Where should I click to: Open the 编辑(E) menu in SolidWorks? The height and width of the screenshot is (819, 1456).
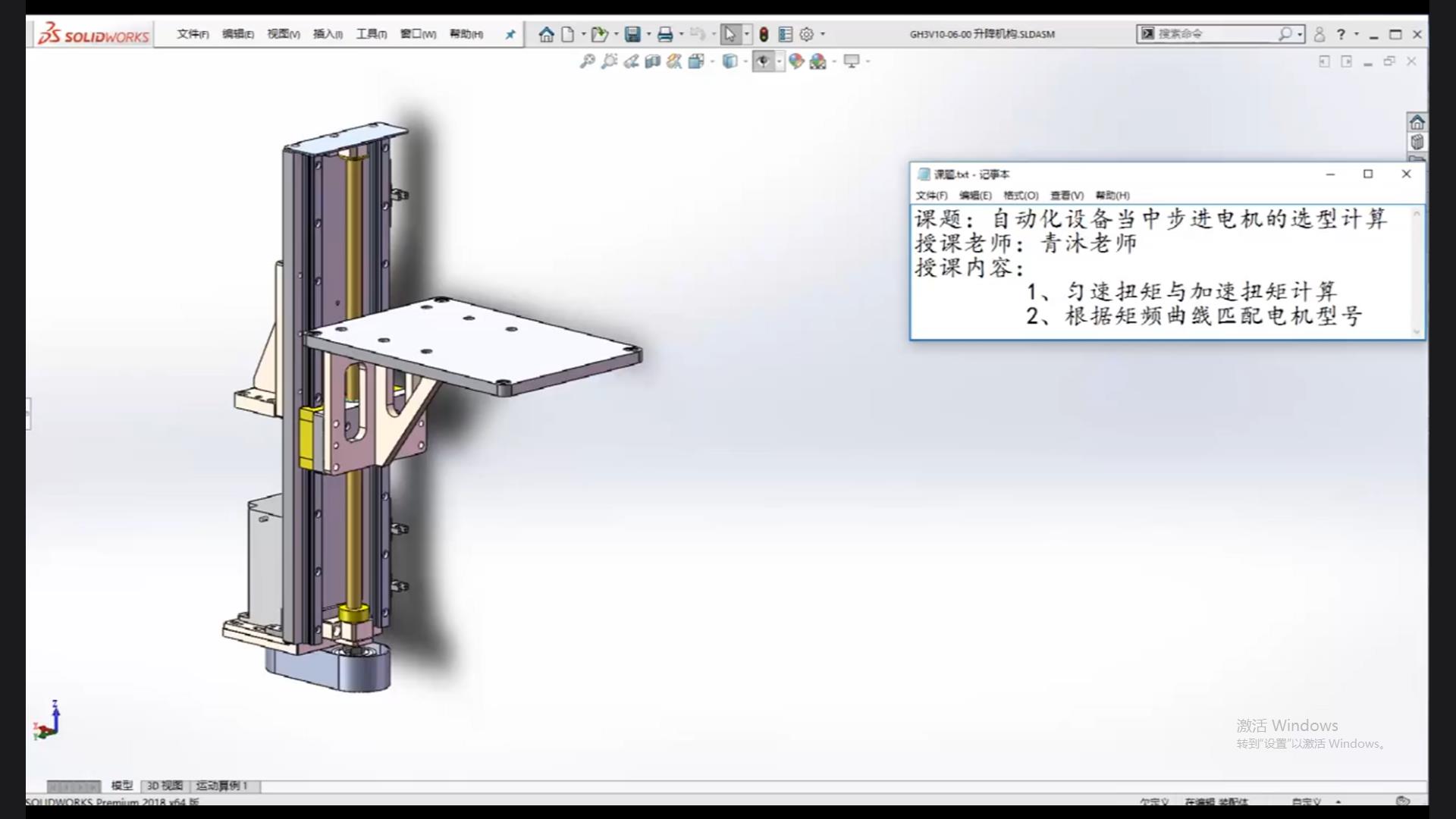238,34
